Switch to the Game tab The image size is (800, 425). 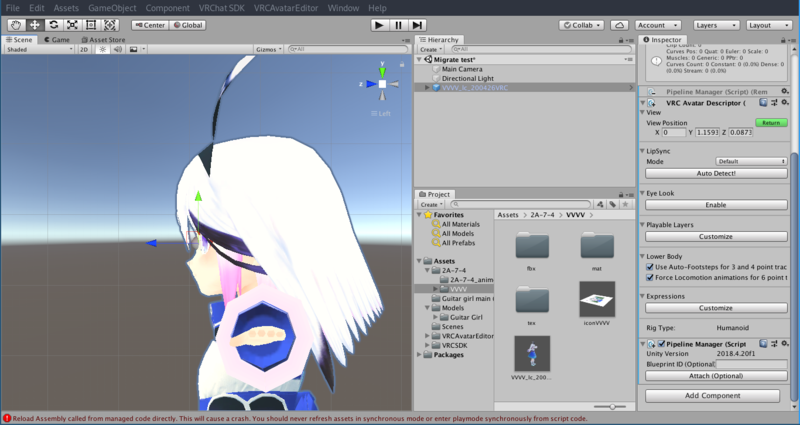(57, 40)
